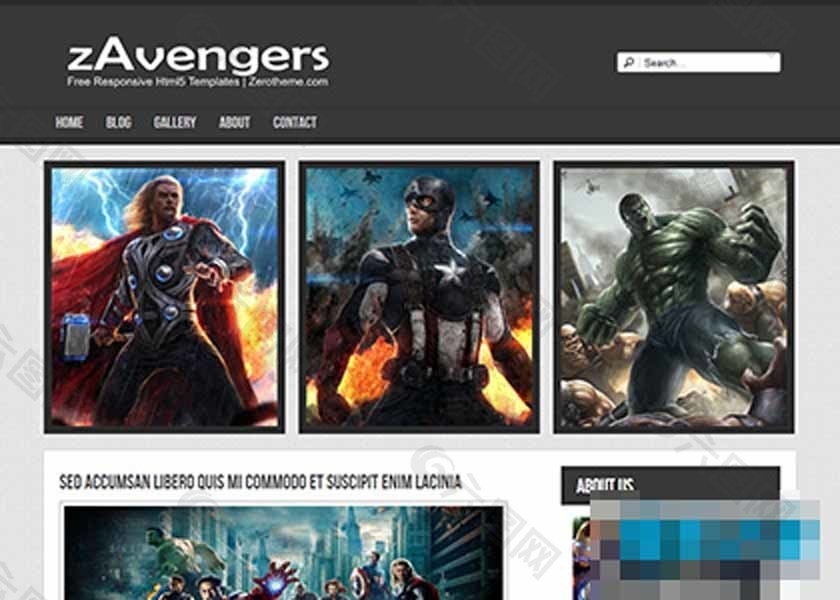Click the About Us sidebar heading
The width and height of the screenshot is (840, 600).
605,485
